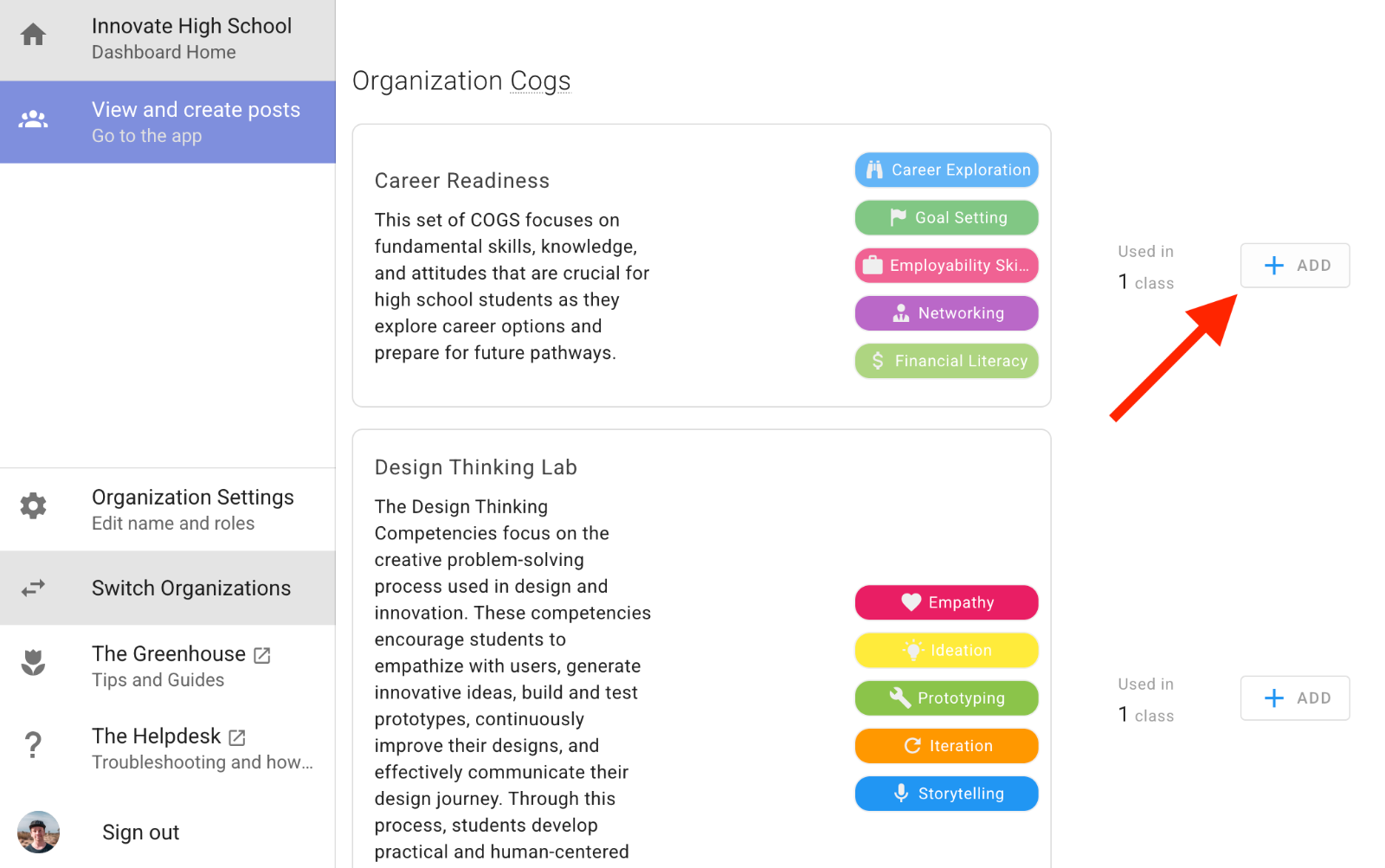Image resolution: width=1385 pixels, height=868 pixels.
Task: Click the Switch Organizations arrows icon
Action: click(x=33, y=588)
